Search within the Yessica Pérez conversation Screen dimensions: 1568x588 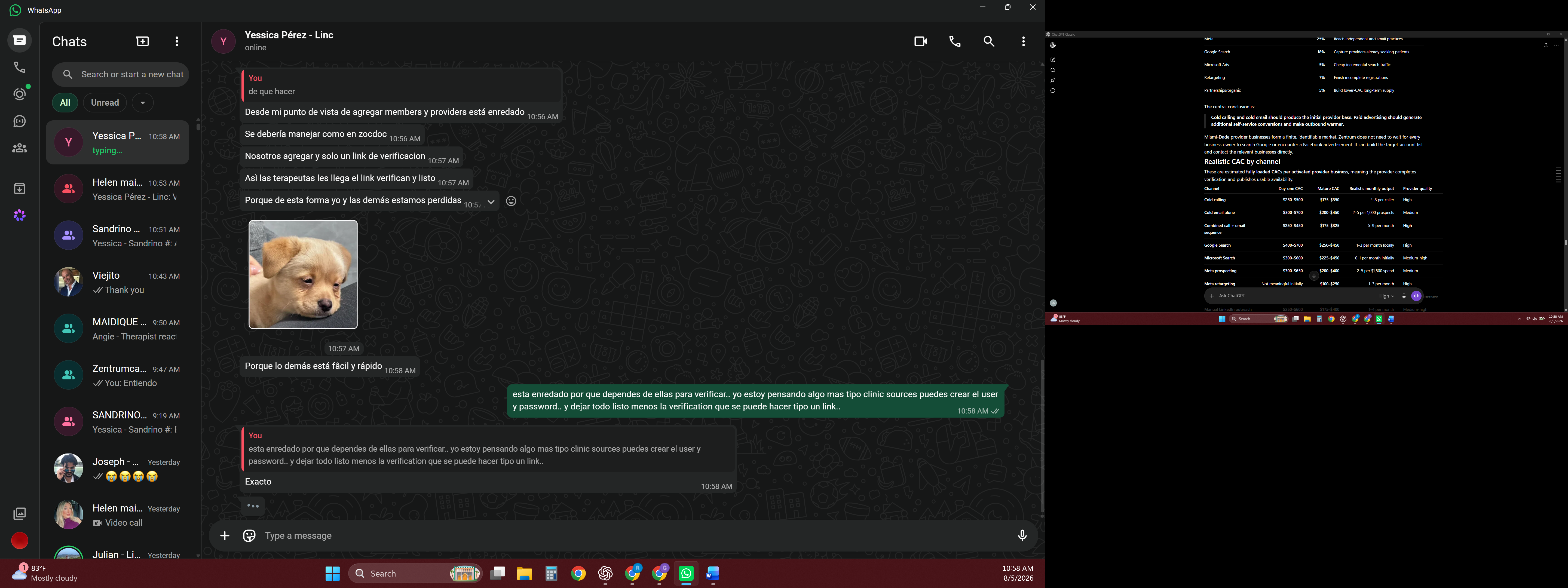(x=989, y=41)
